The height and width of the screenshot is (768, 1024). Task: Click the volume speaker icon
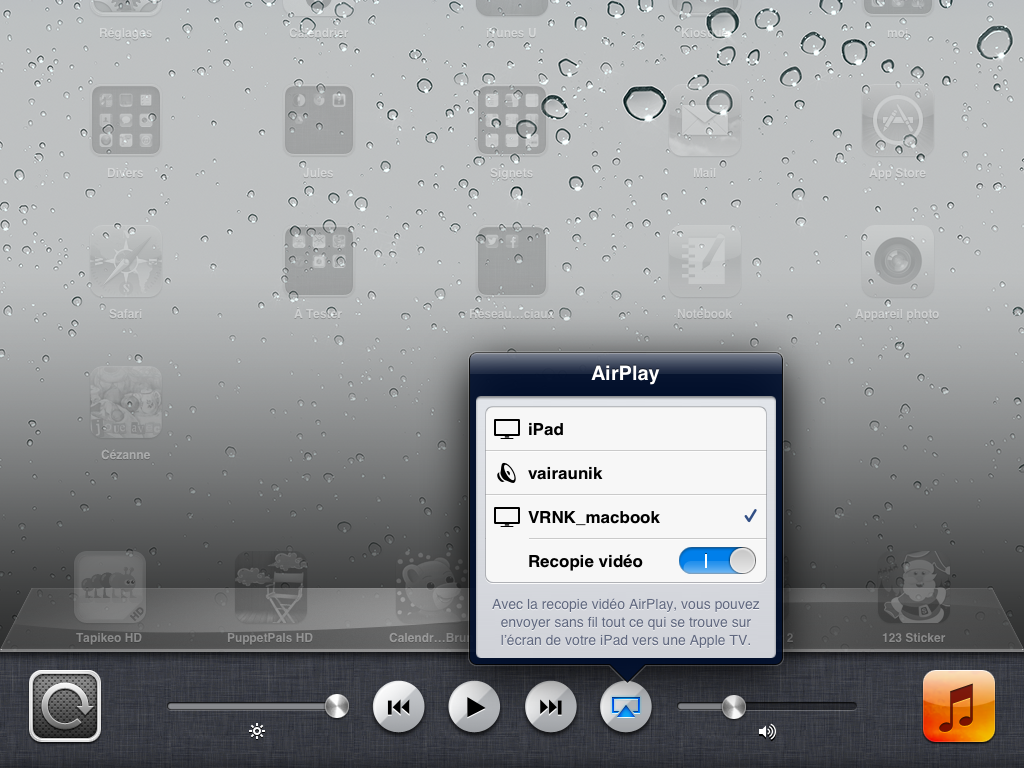pos(767,731)
